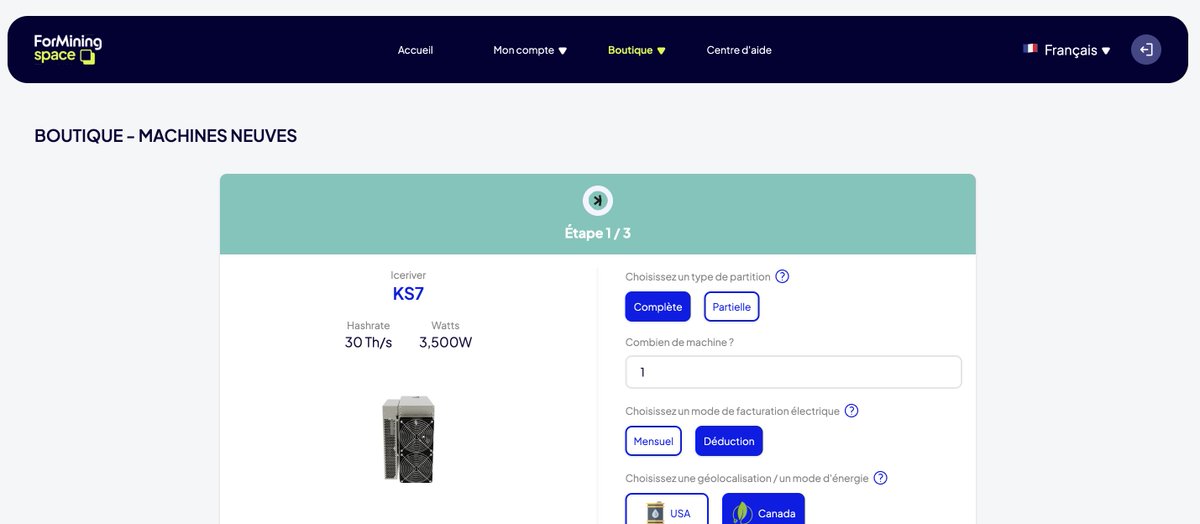The width and height of the screenshot is (1200, 524).
Task: Click the number of machines field
Action: click(x=793, y=372)
